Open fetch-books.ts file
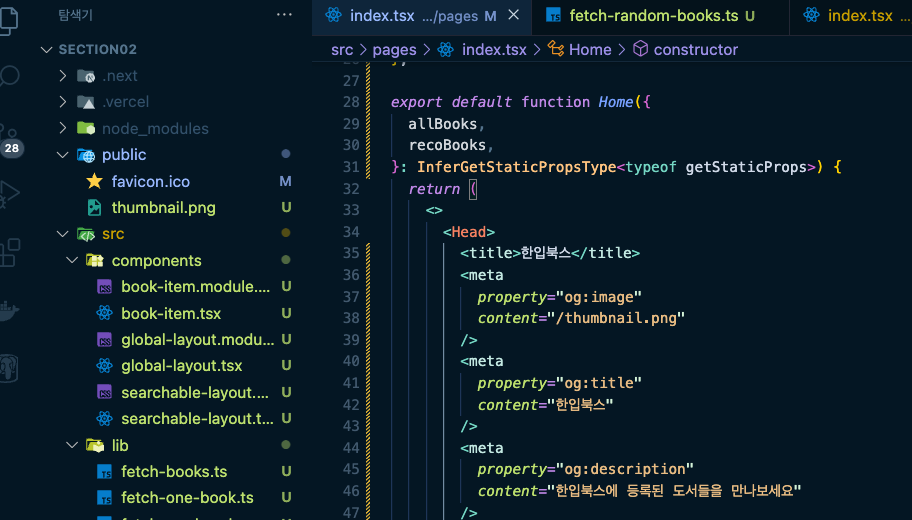 pos(174,472)
